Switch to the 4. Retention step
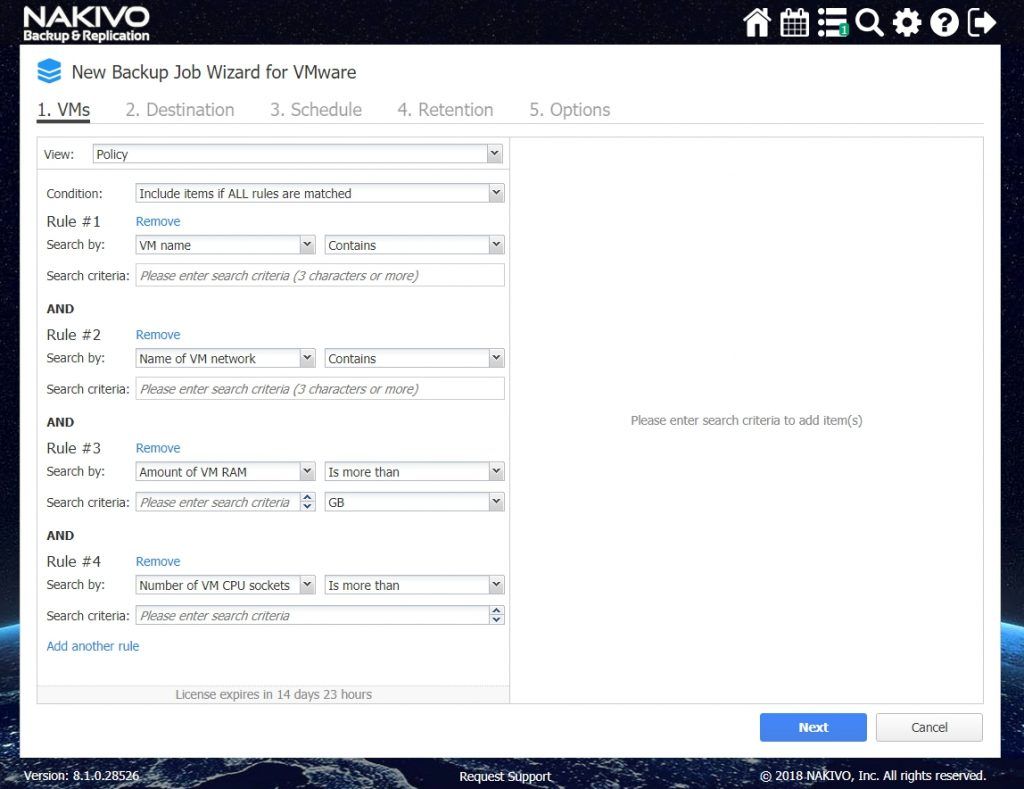1024x789 pixels. coord(445,110)
